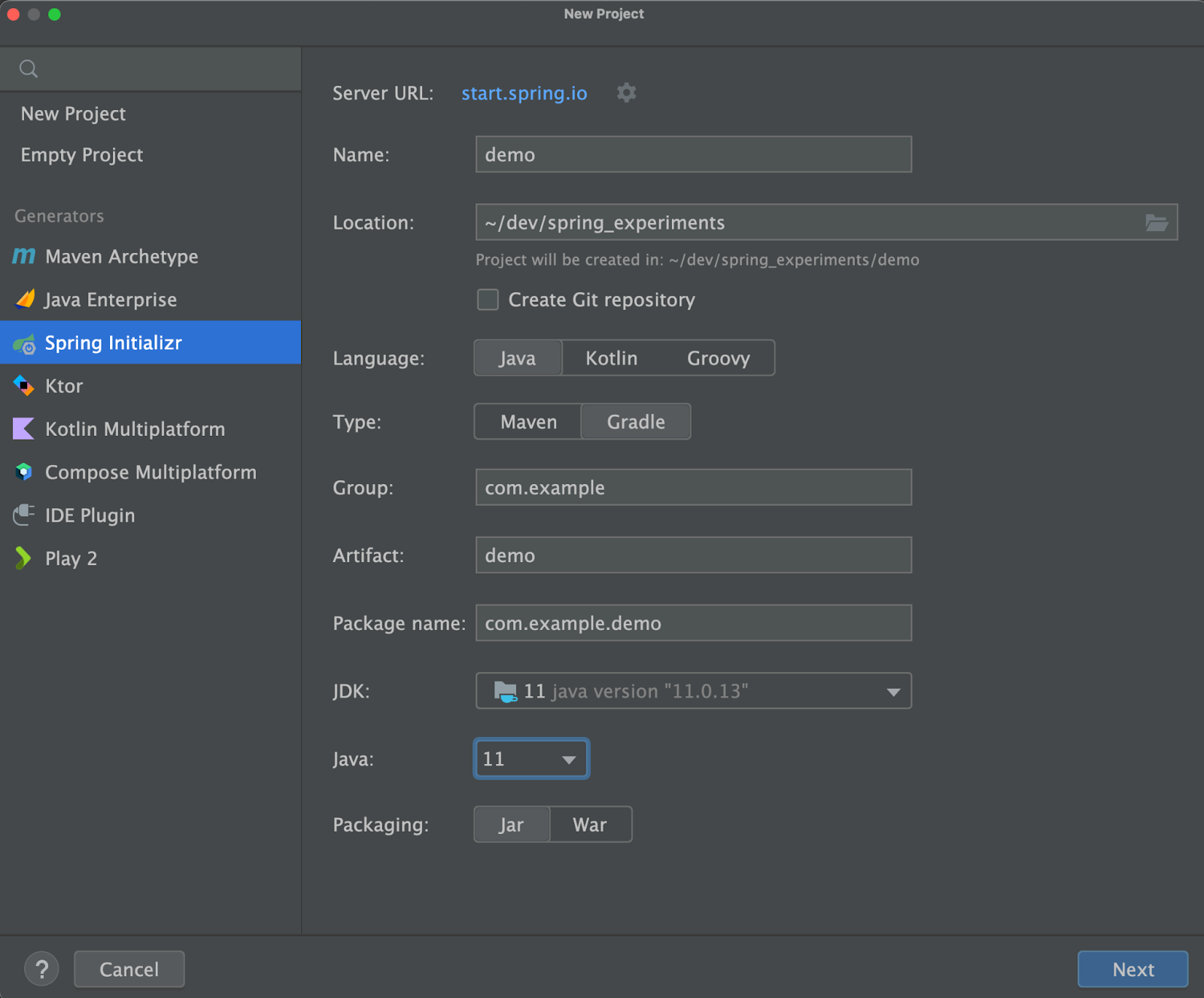
Task: Open start.spring.io server link
Action: point(524,93)
